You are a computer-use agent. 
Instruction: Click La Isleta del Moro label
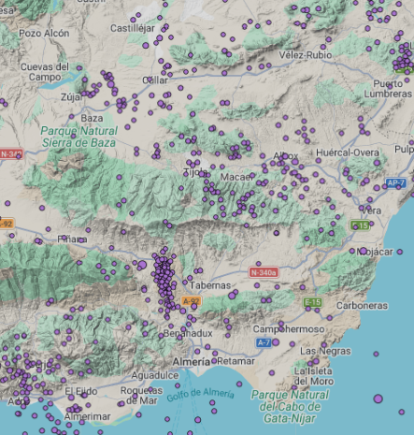(x=314, y=376)
